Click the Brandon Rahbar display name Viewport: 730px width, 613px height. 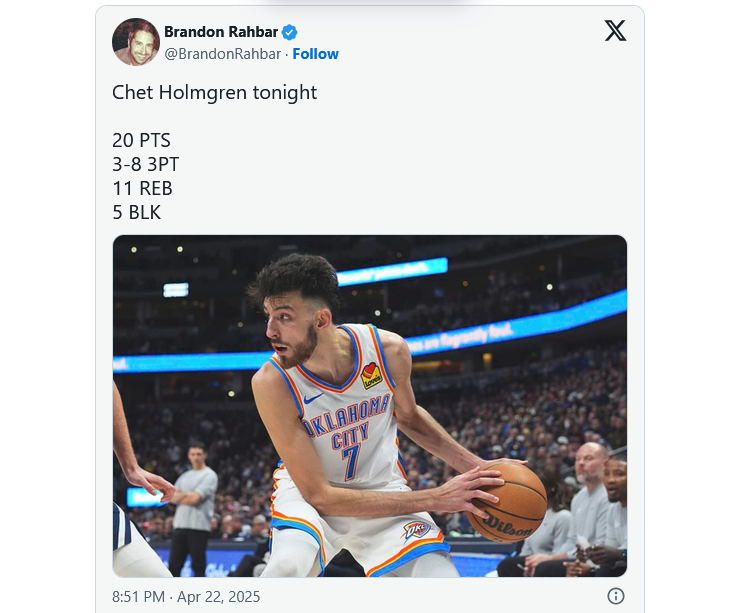tap(221, 33)
